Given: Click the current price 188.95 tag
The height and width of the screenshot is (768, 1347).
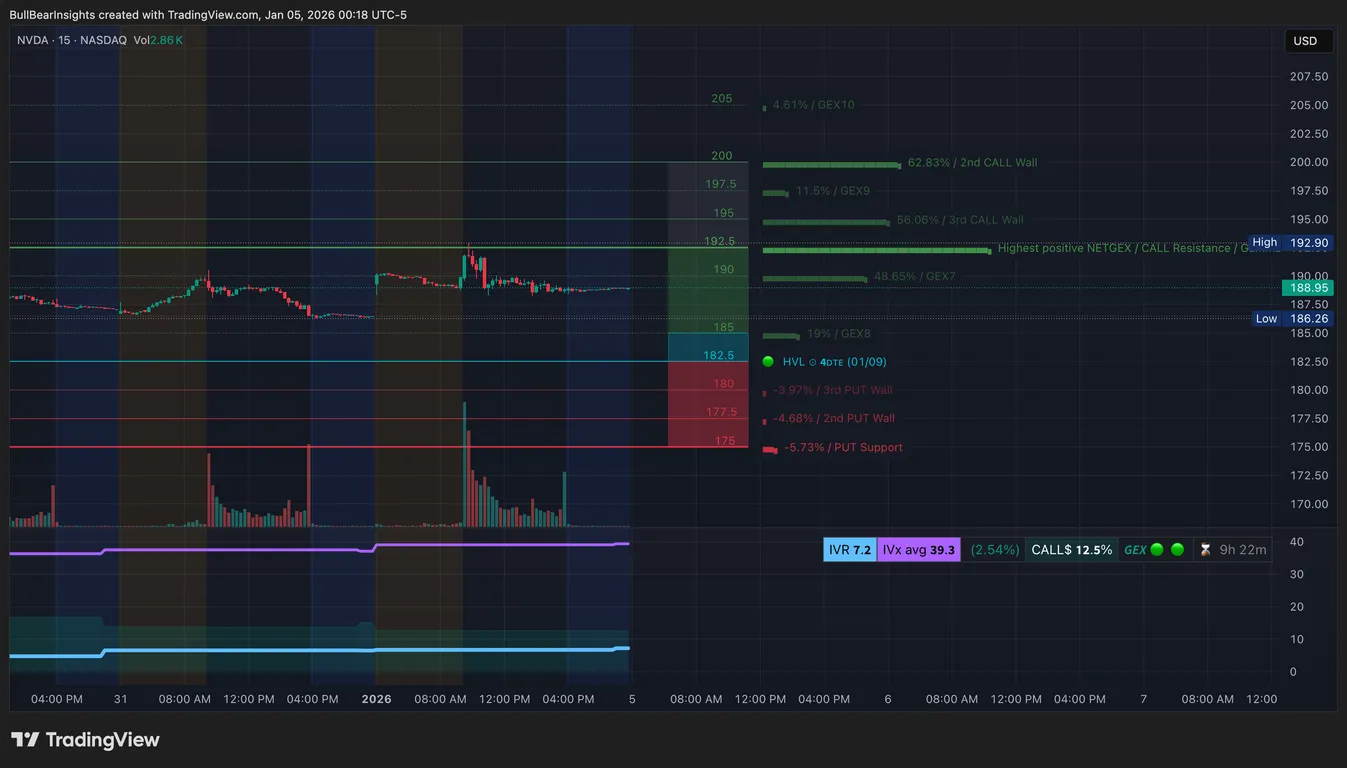Looking at the screenshot, I should (1309, 287).
